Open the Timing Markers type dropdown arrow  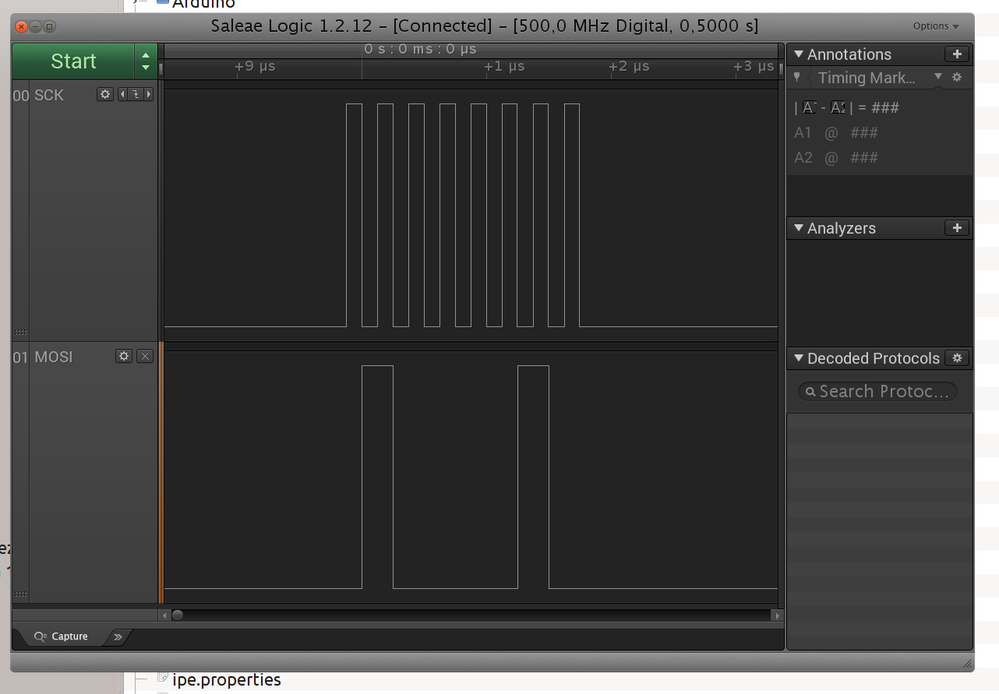tap(938, 76)
